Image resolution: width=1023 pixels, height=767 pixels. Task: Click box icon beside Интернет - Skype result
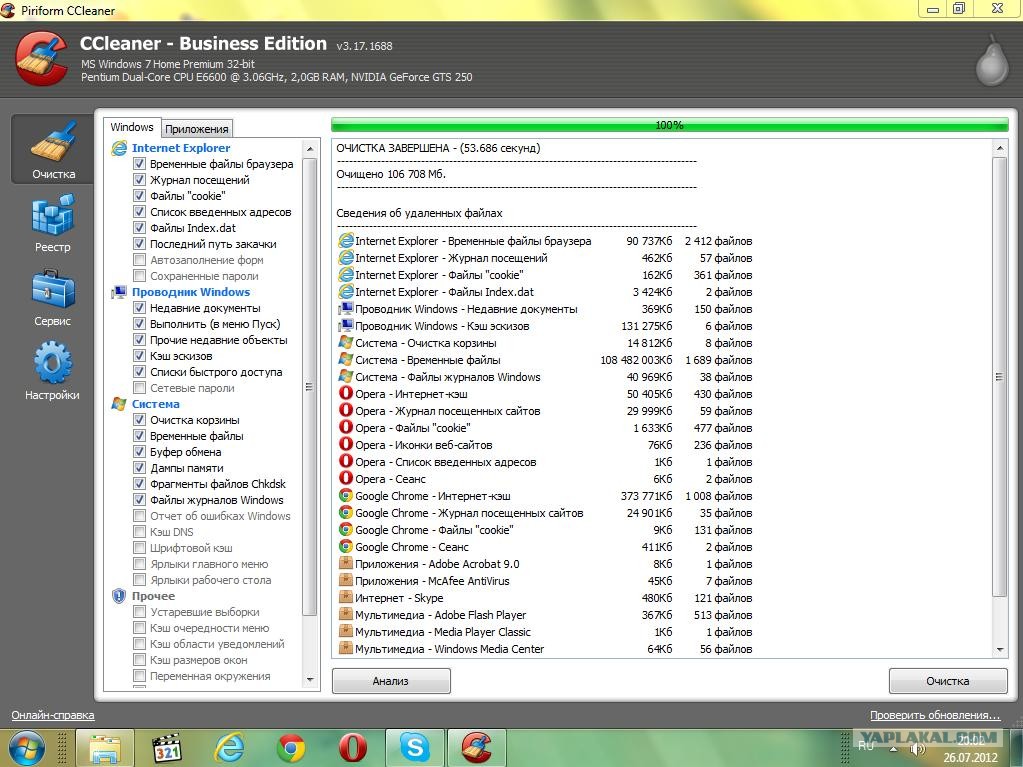click(346, 597)
